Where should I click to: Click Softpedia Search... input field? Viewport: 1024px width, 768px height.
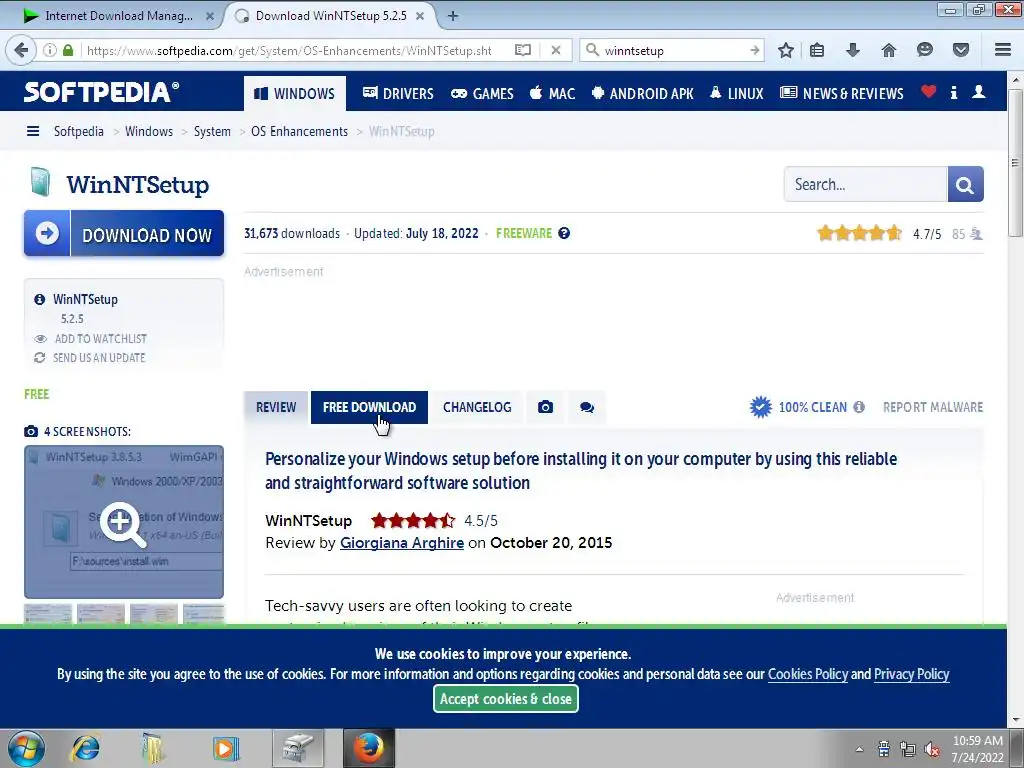point(865,185)
